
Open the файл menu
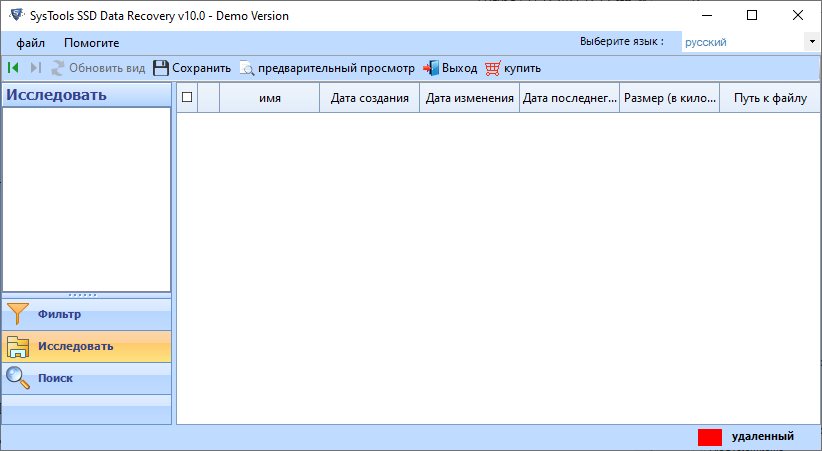pyautogui.click(x=30, y=43)
